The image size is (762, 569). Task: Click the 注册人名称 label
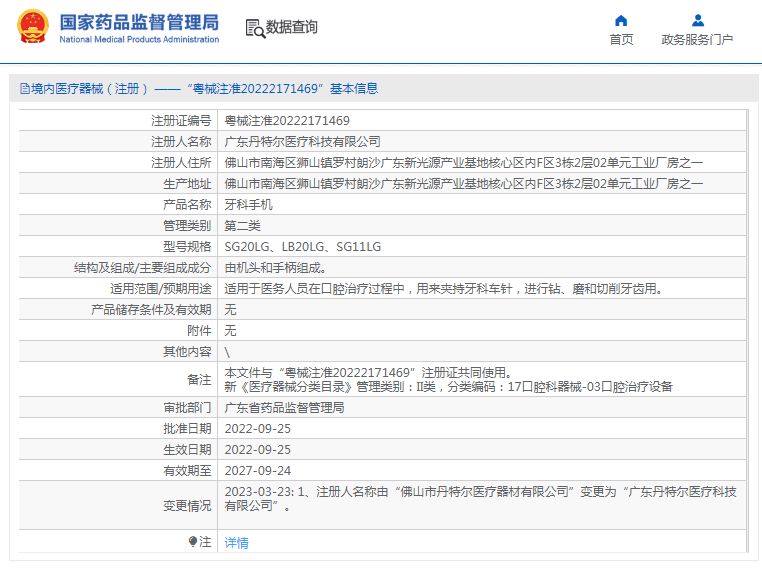(181, 141)
